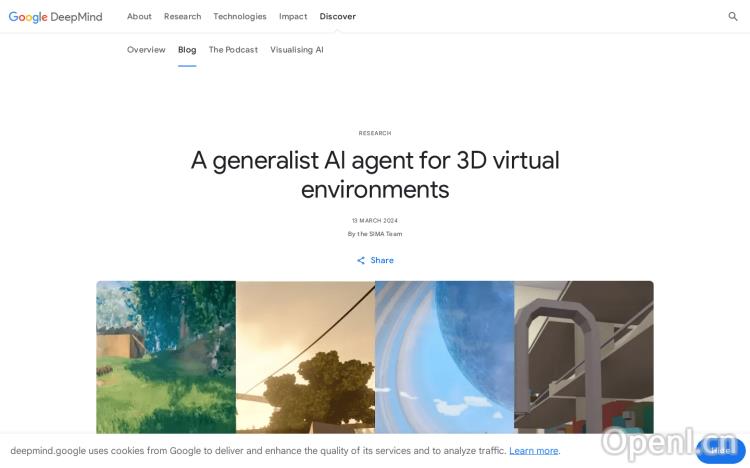Open the Discover navigation item
The height and width of the screenshot is (468, 750).
[x=337, y=17]
